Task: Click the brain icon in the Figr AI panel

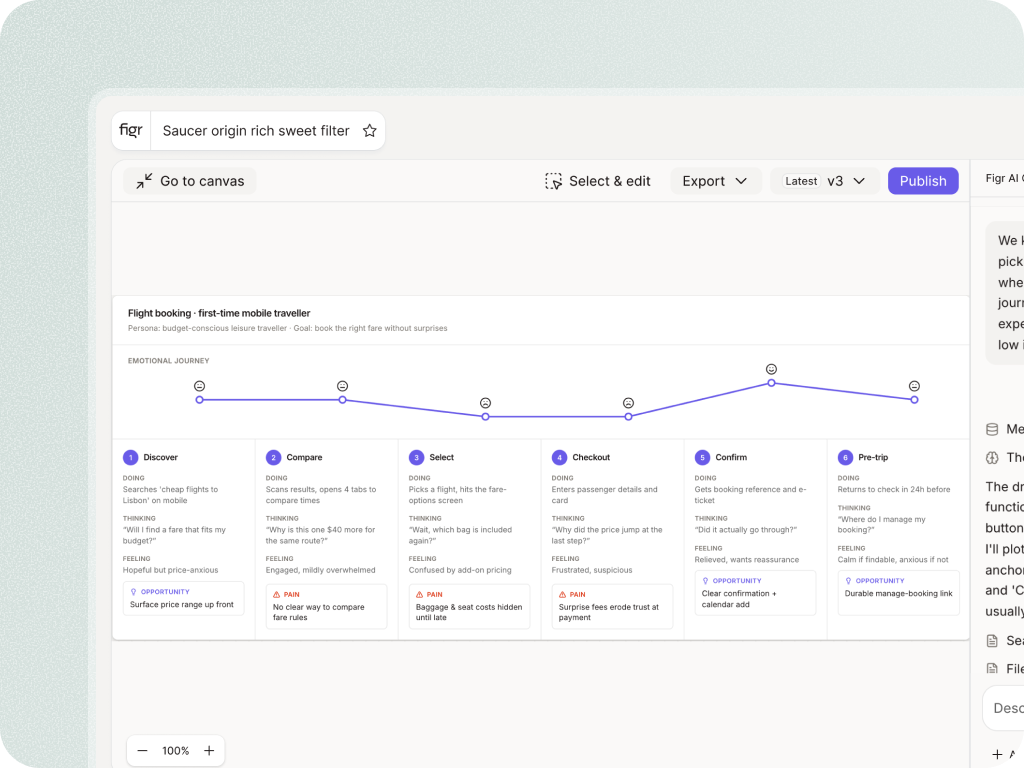Action: (992, 458)
